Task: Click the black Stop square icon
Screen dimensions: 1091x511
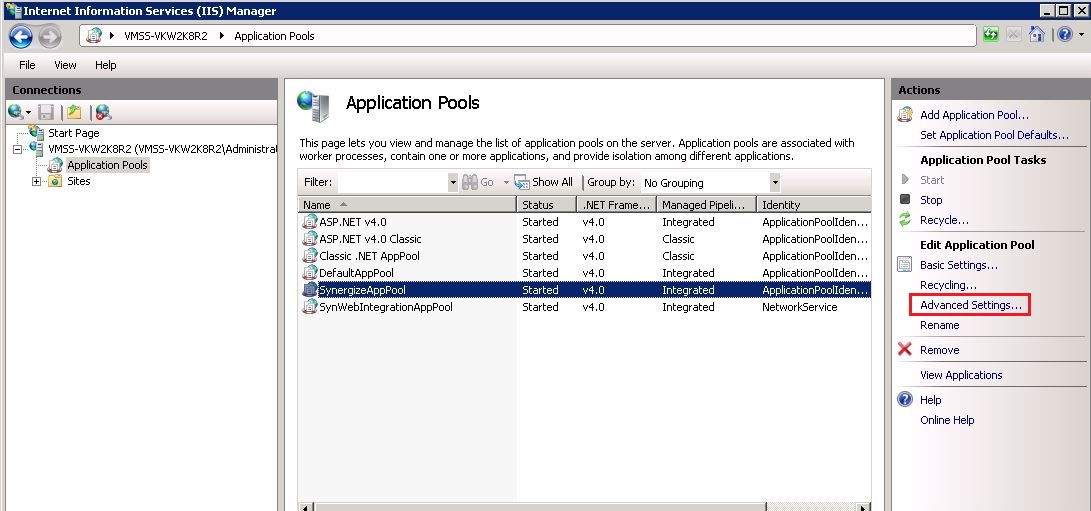Action: [905, 200]
